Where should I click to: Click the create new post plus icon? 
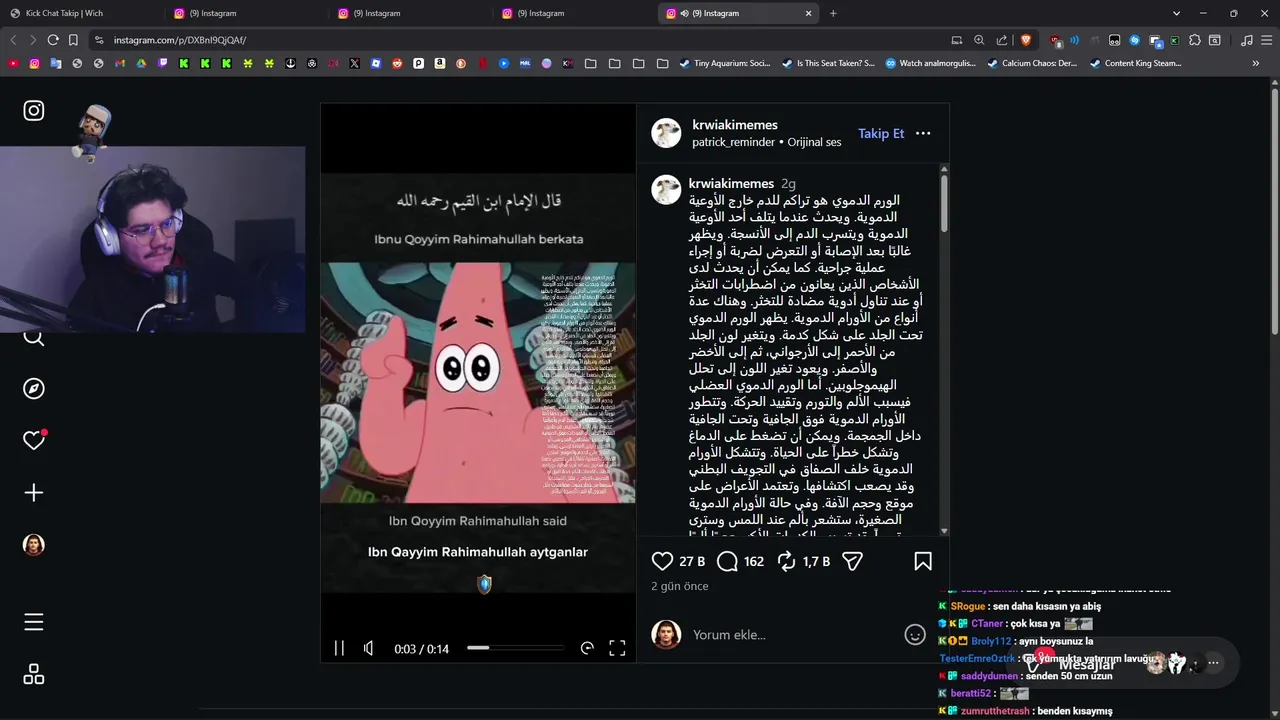(x=34, y=492)
